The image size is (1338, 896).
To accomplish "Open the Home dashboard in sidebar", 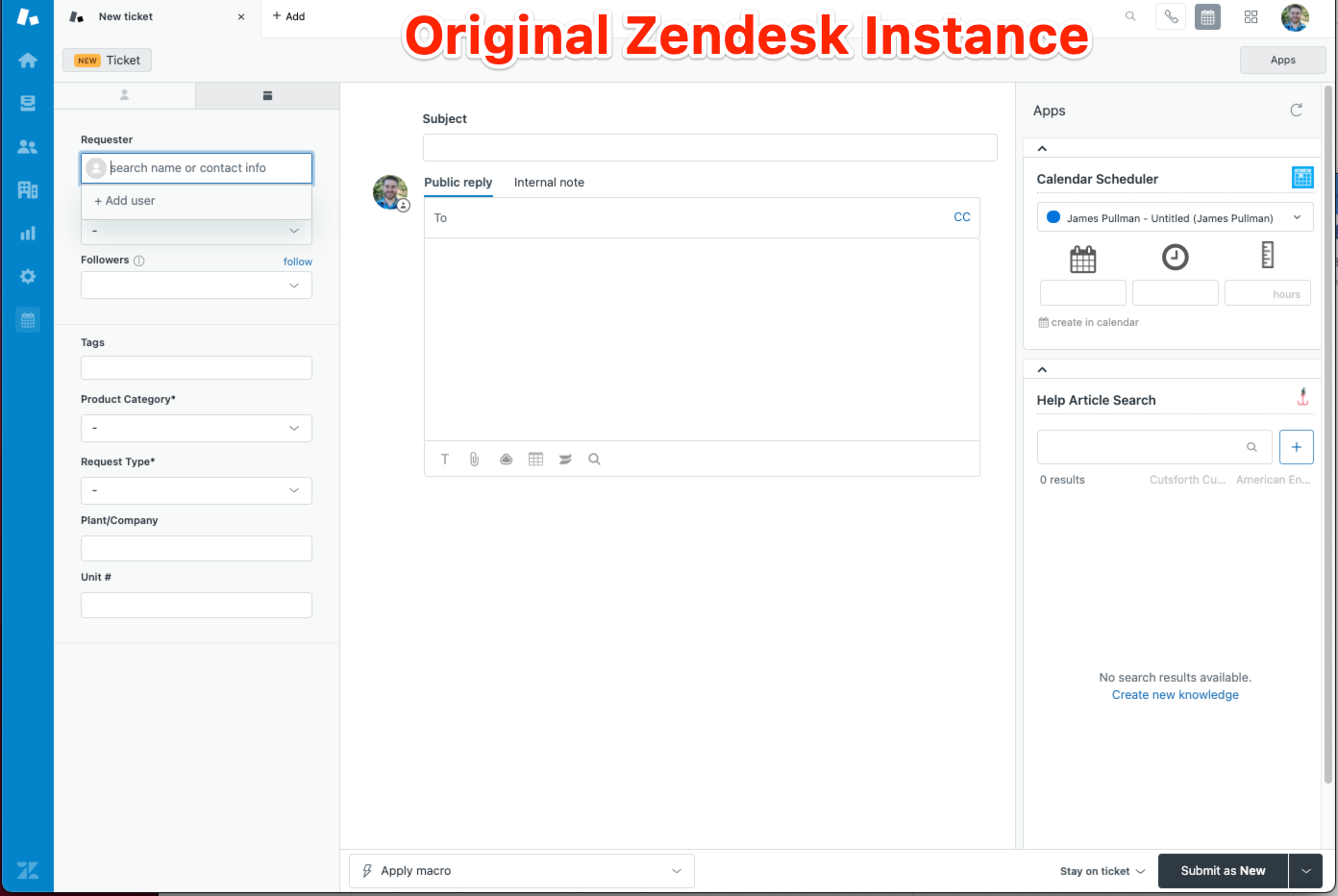I will pyautogui.click(x=28, y=61).
